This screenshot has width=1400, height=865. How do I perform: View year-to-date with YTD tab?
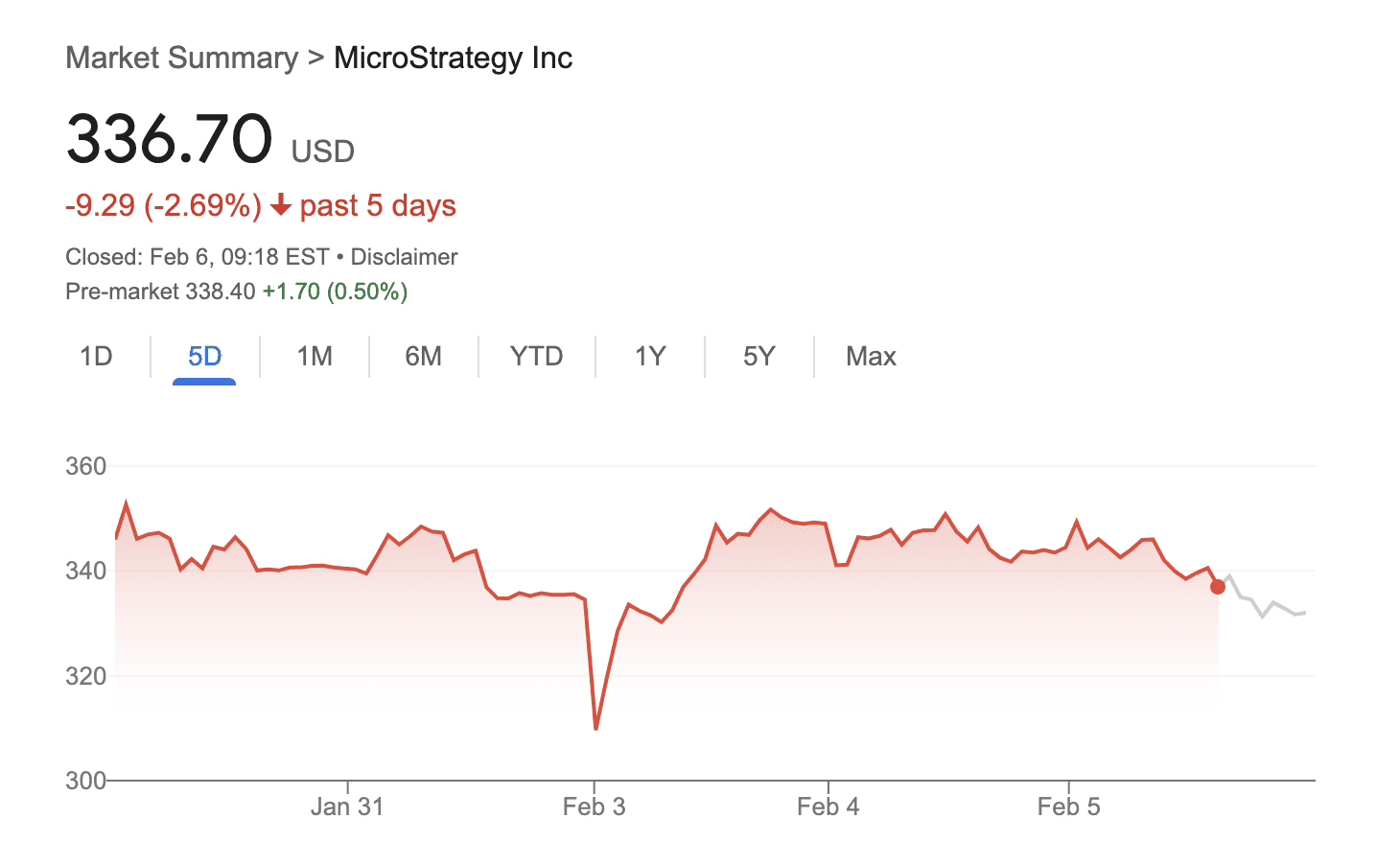(x=536, y=357)
